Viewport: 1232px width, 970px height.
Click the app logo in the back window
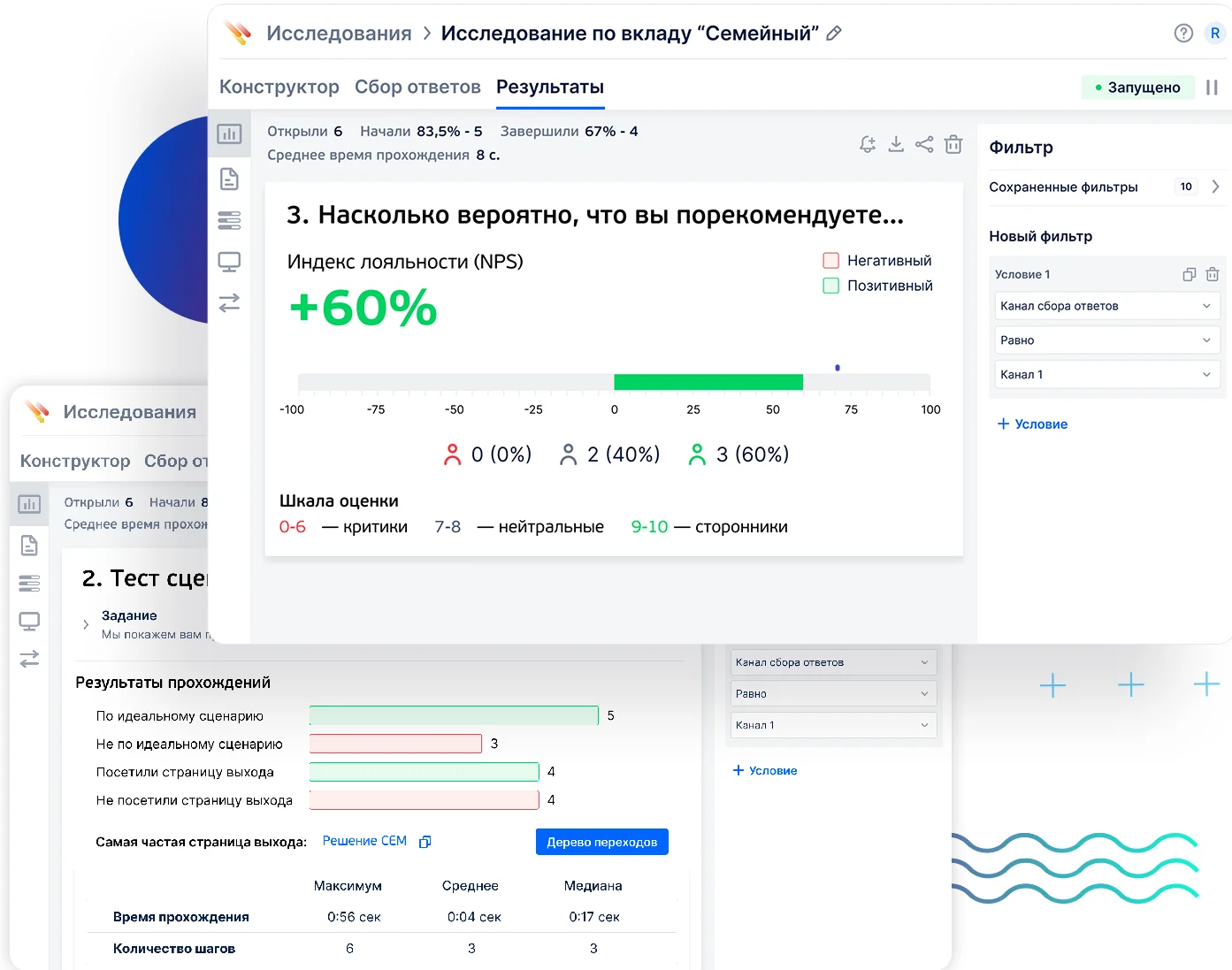tap(37, 411)
